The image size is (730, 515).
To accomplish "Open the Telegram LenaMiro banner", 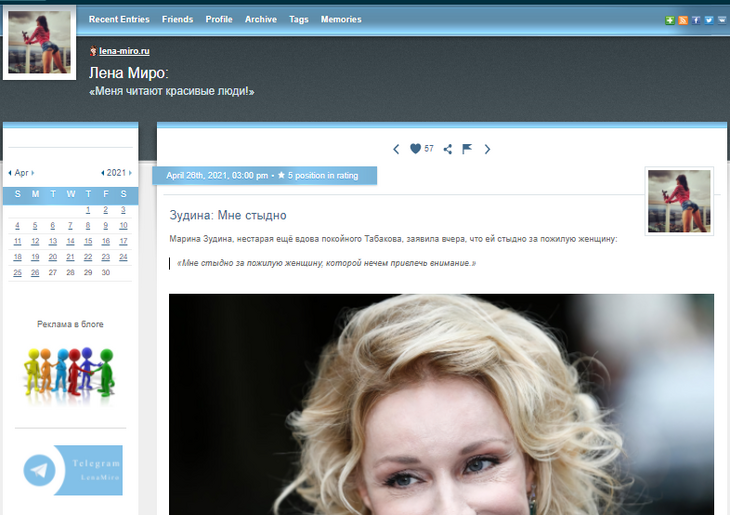I will click(x=72, y=470).
